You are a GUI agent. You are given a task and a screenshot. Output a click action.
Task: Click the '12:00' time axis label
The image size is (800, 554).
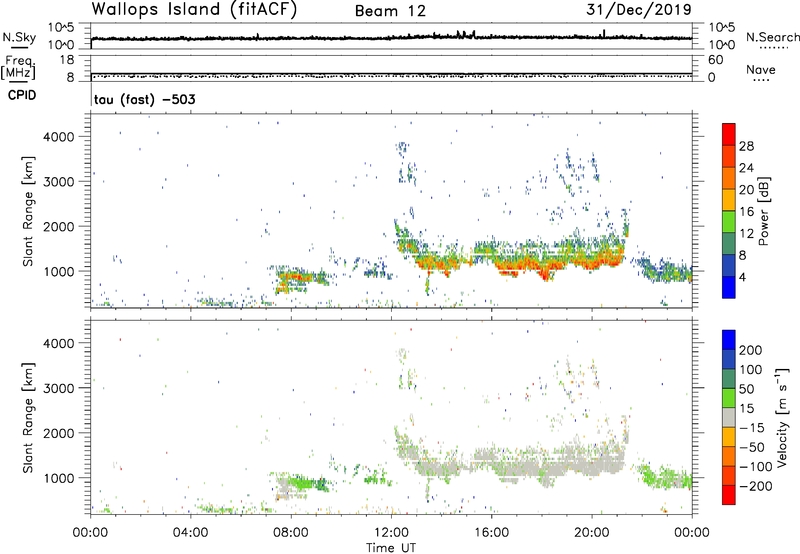(391, 533)
